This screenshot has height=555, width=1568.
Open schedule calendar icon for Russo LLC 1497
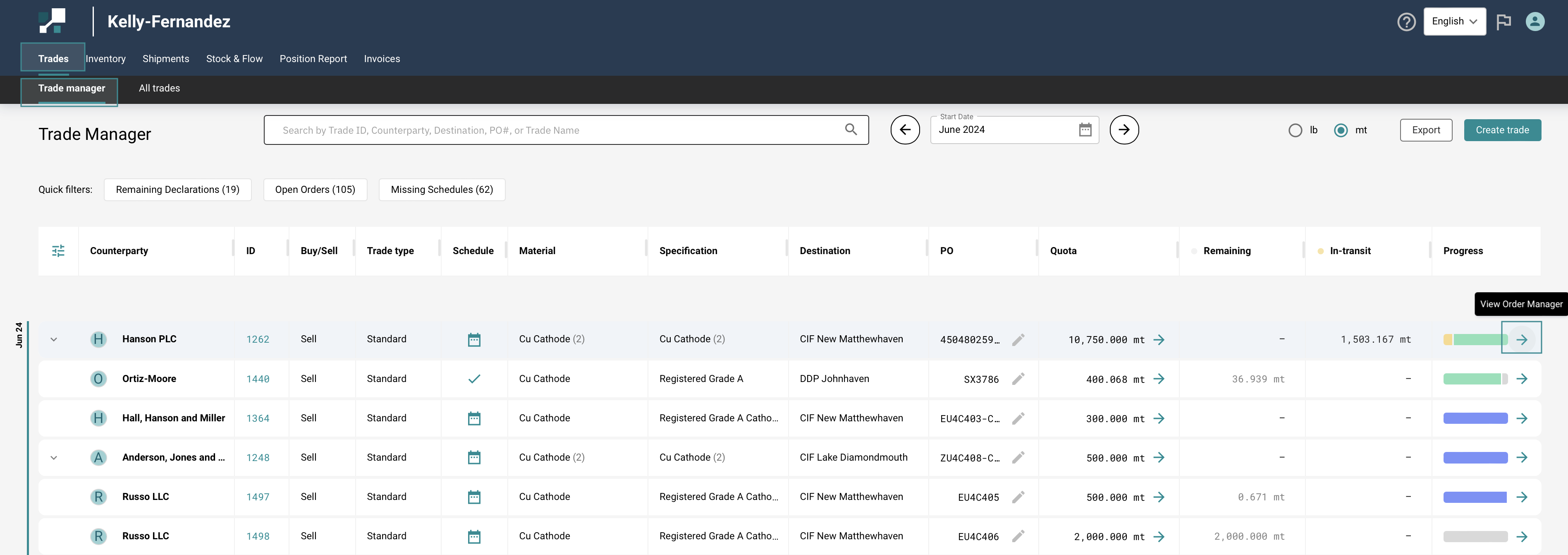tap(474, 497)
